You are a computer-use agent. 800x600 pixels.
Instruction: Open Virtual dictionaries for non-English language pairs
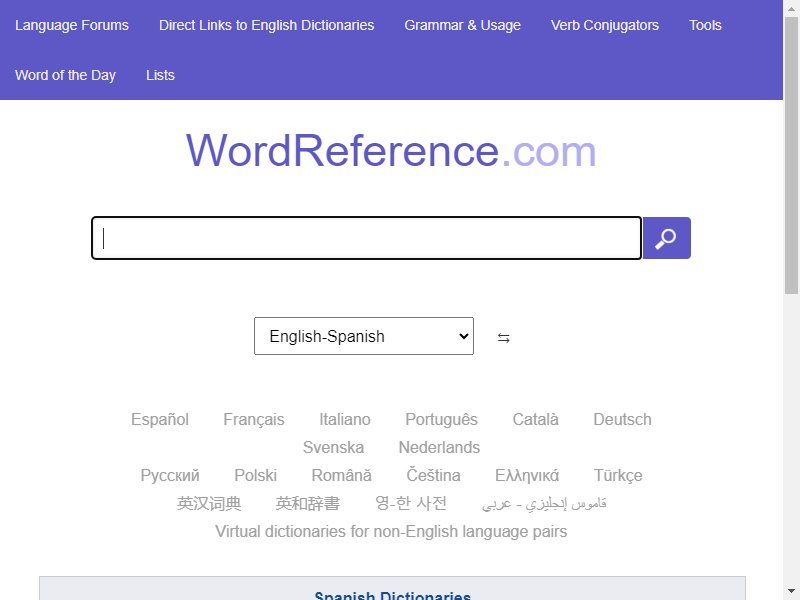(391, 532)
